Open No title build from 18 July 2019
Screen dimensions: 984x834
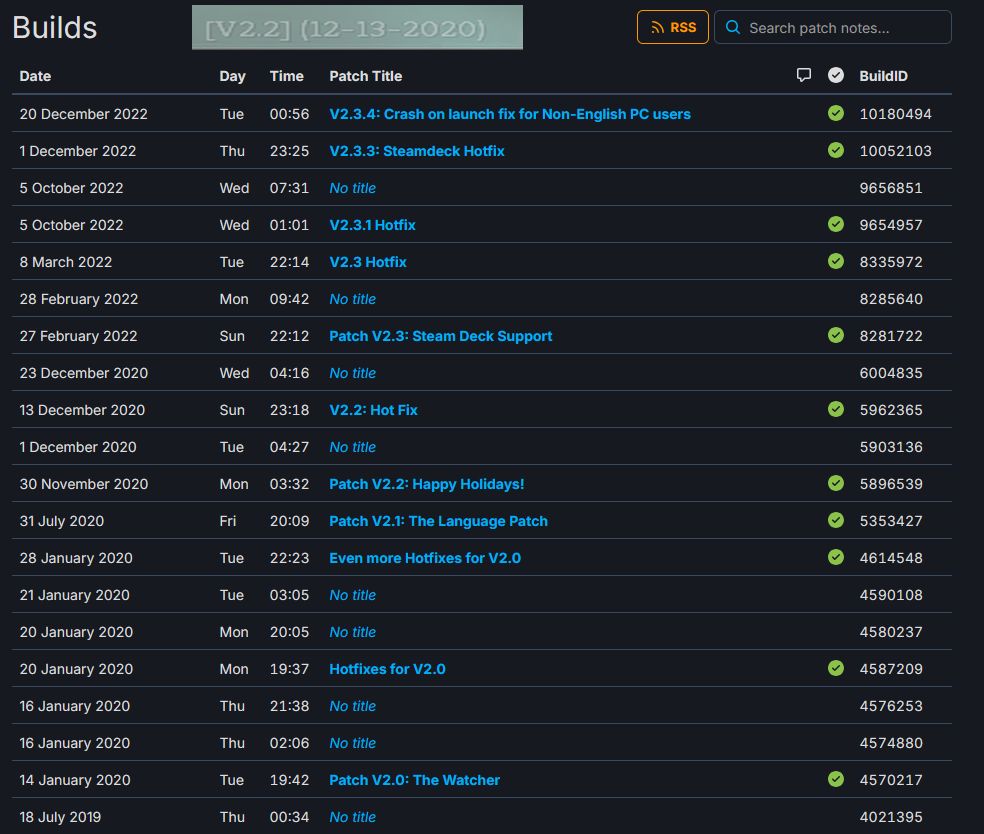353,818
